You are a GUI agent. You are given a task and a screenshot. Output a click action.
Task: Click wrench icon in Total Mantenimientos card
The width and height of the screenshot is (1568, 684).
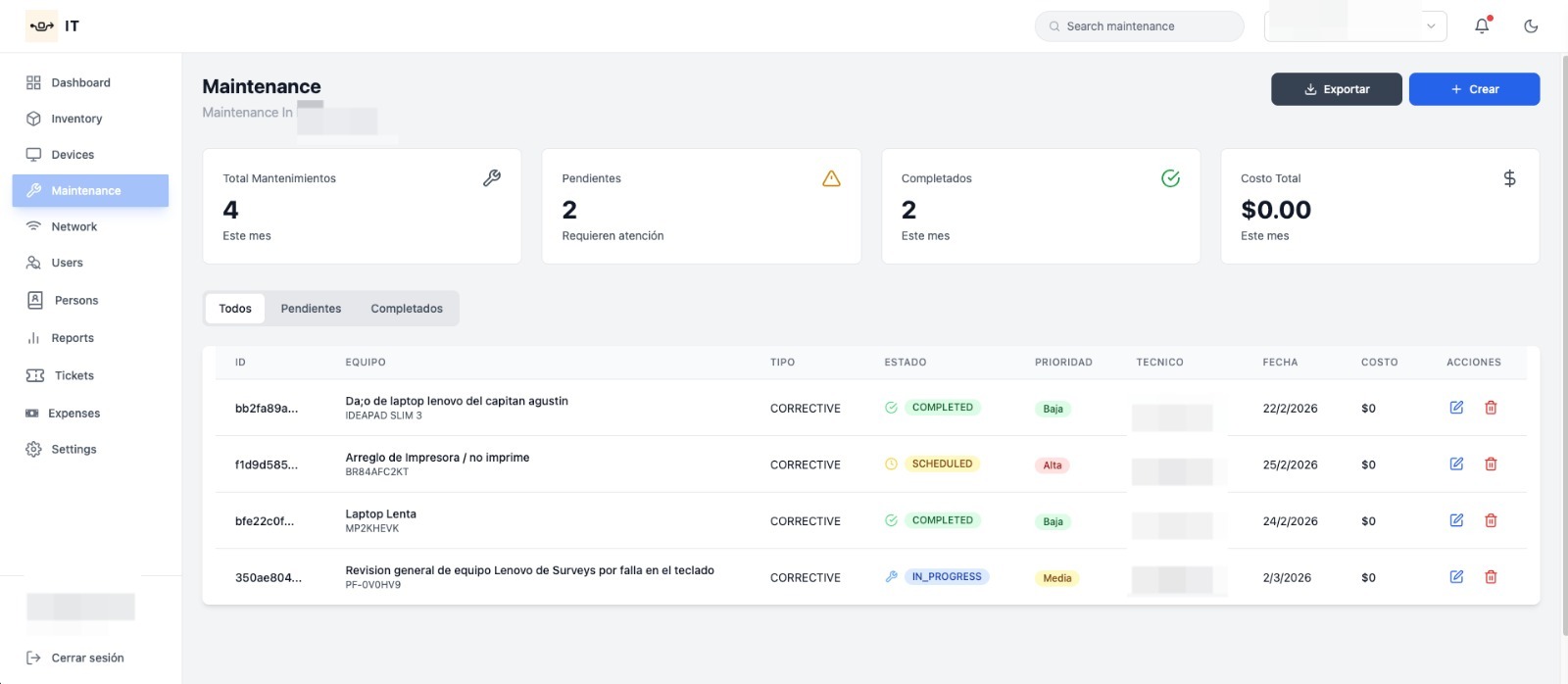pos(492,178)
